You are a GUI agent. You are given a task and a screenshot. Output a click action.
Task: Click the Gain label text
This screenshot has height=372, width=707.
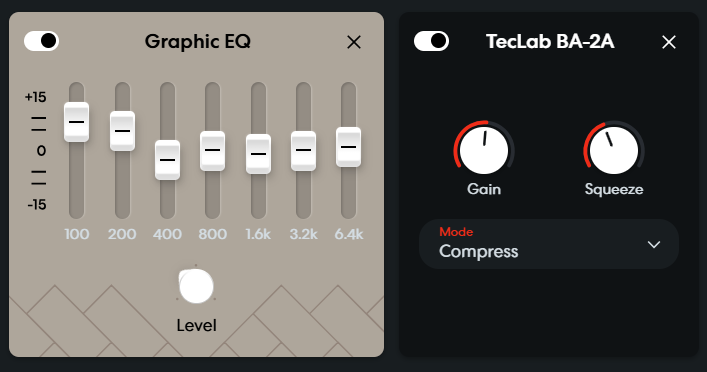click(484, 189)
